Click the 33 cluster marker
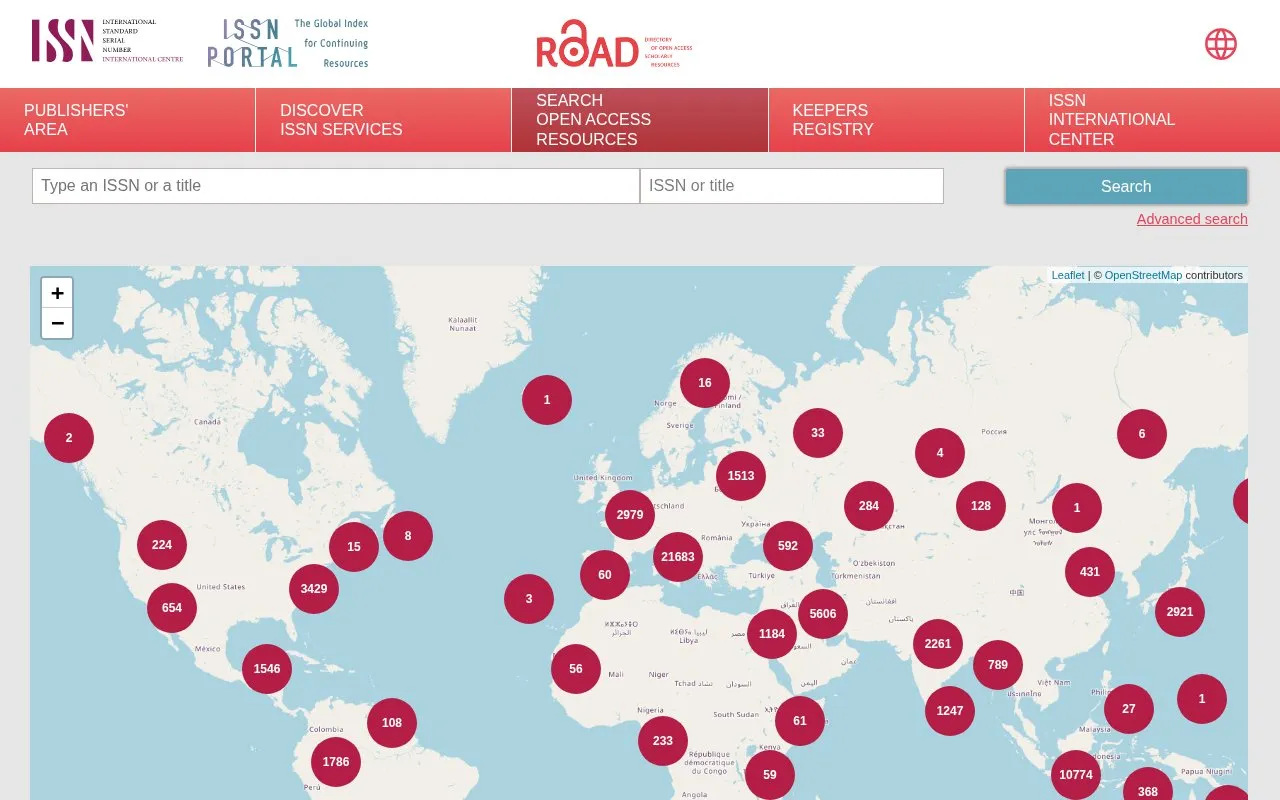The image size is (1280, 800). point(818,433)
